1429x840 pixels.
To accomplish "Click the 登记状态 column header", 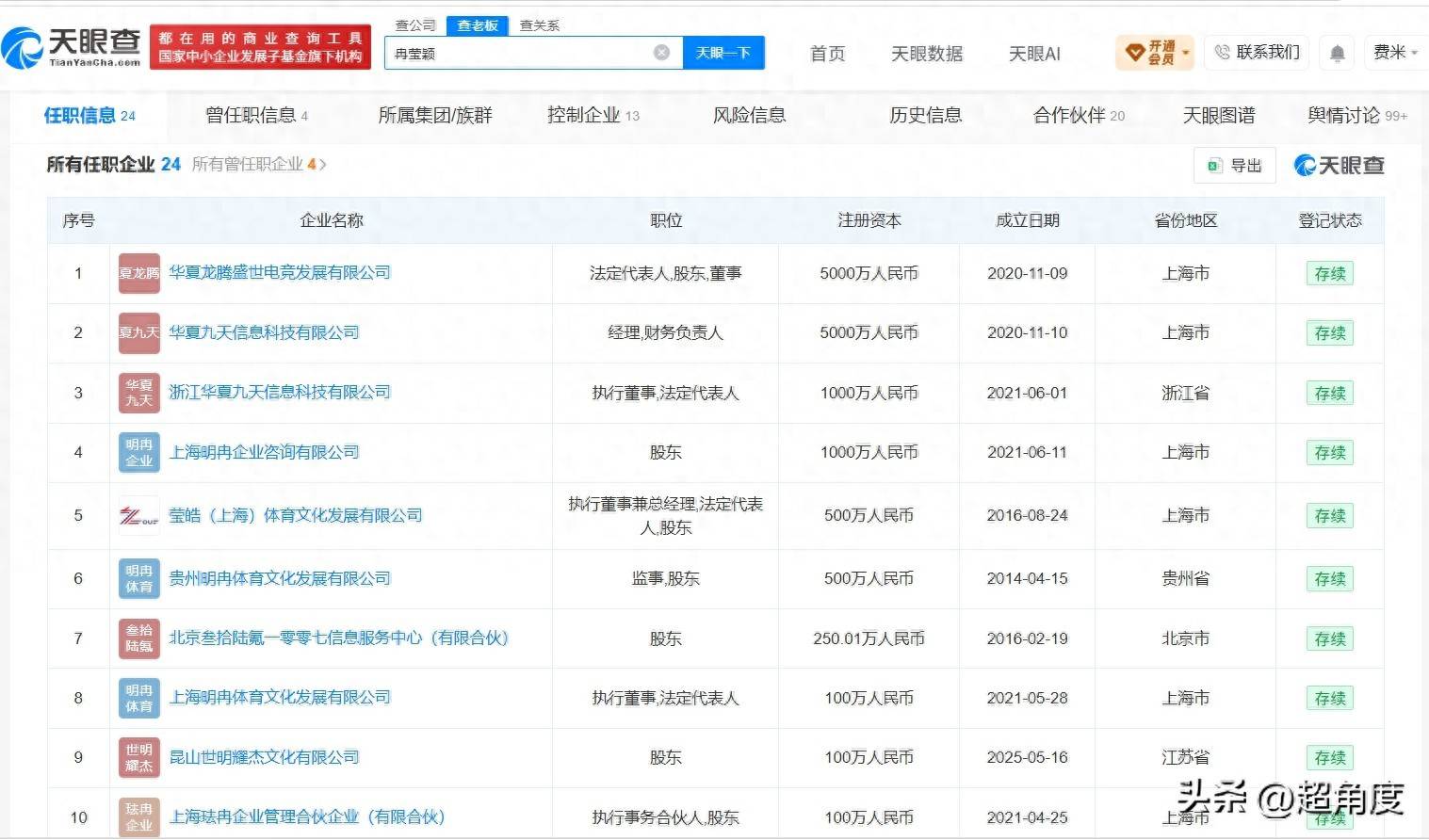I will tap(1330, 220).
